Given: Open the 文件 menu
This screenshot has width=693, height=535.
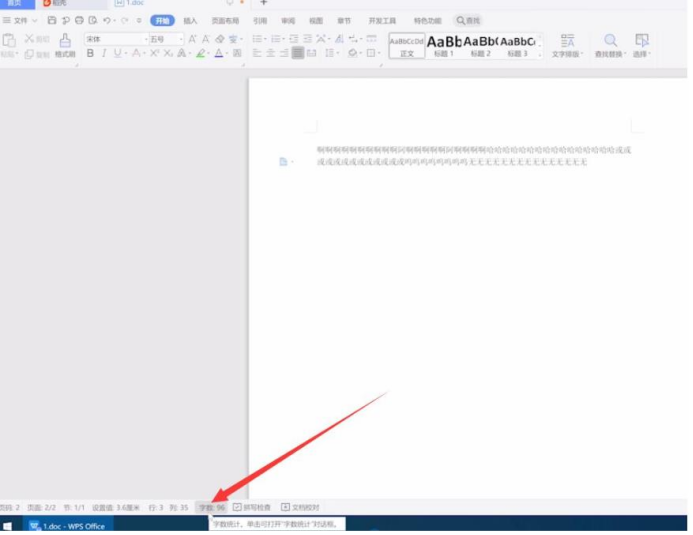Looking at the screenshot, I should (x=19, y=20).
